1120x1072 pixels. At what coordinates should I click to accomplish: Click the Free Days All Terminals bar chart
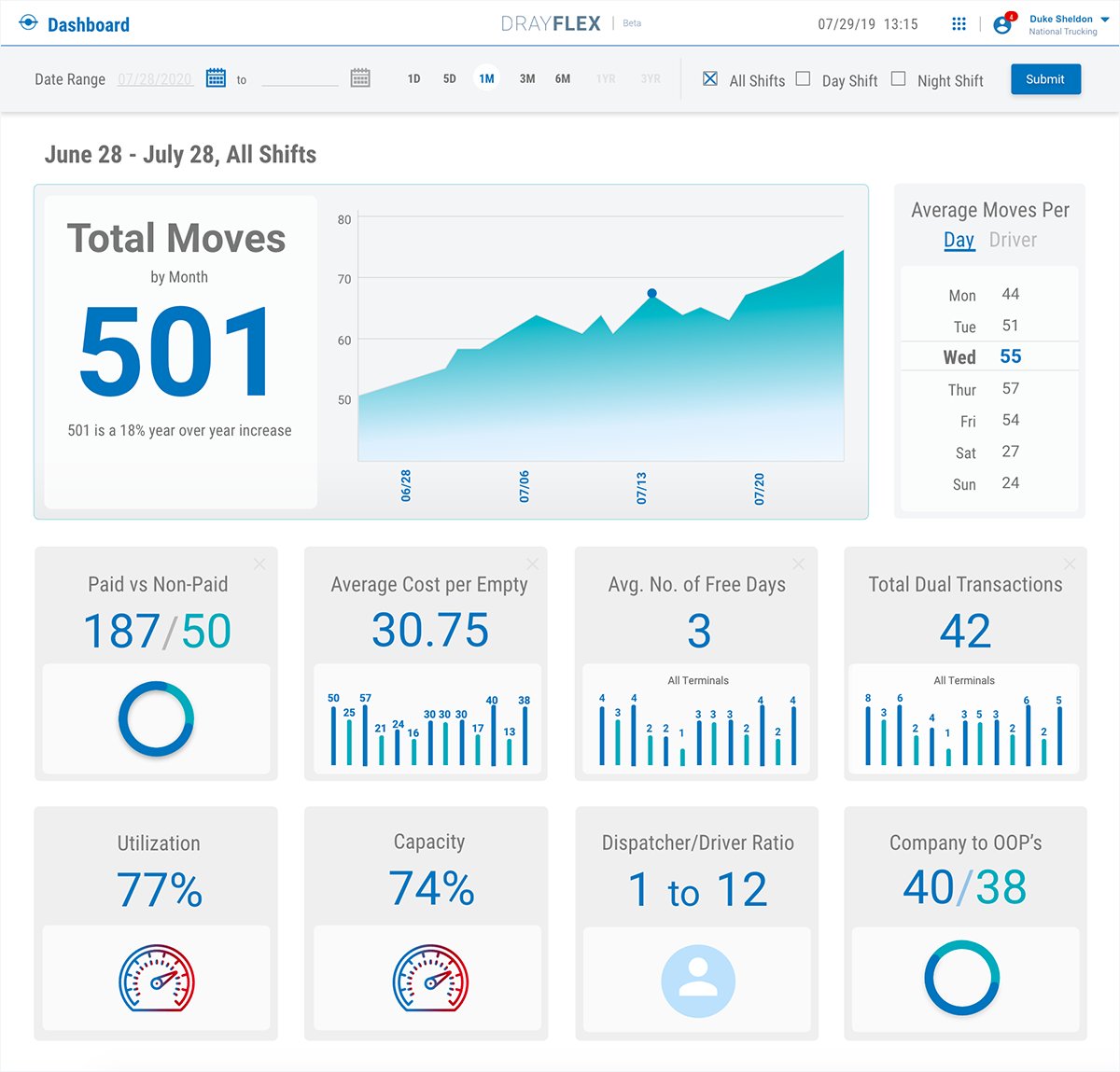pyautogui.click(x=697, y=731)
